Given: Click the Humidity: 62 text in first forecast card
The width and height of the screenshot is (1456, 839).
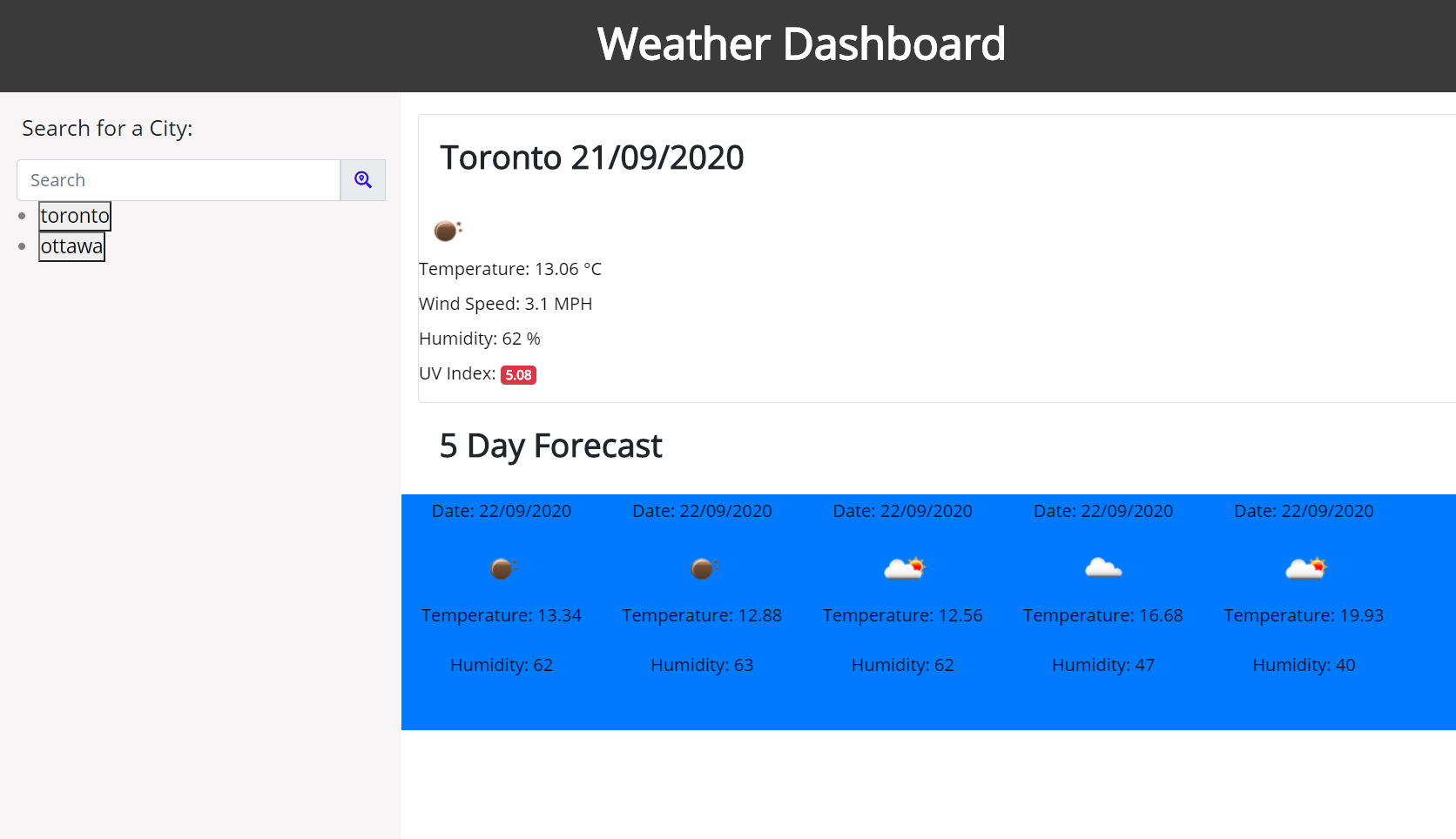Looking at the screenshot, I should 502,665.
